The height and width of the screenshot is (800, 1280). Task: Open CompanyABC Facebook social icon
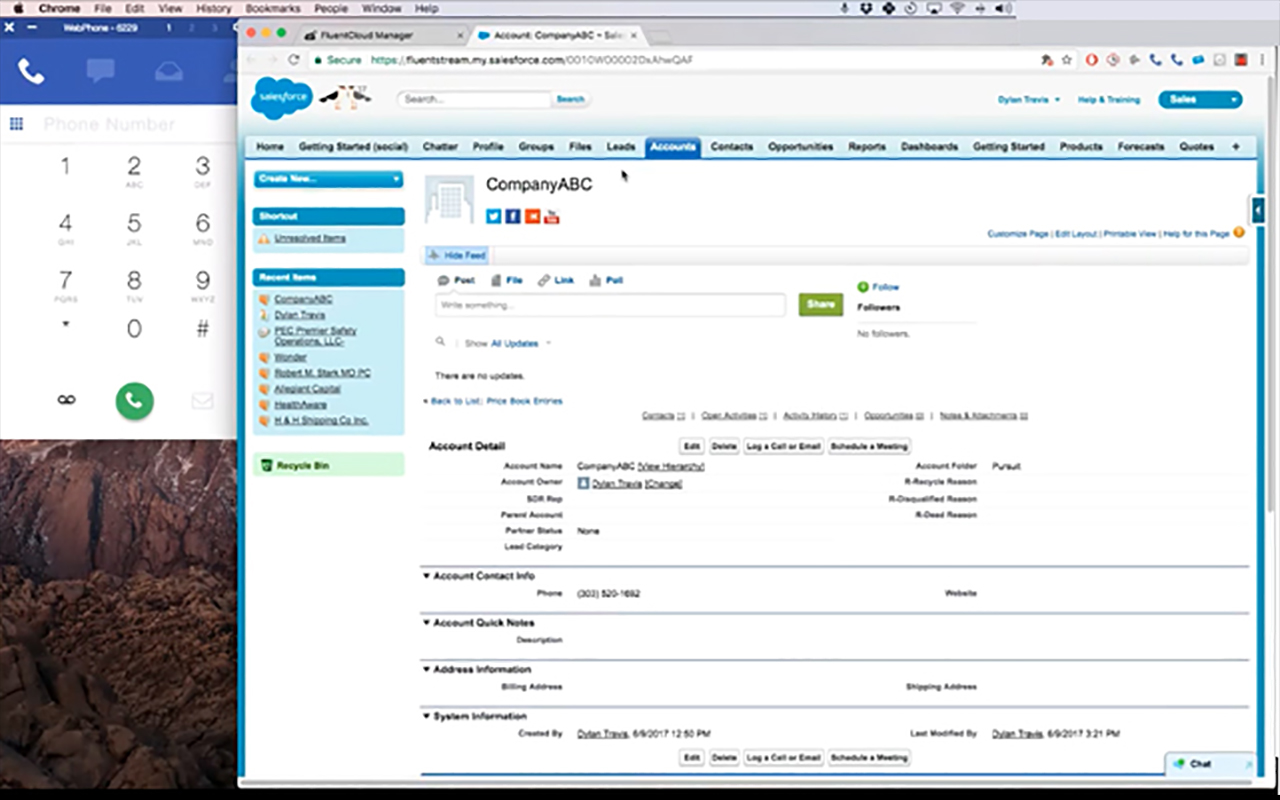(512, 216)
